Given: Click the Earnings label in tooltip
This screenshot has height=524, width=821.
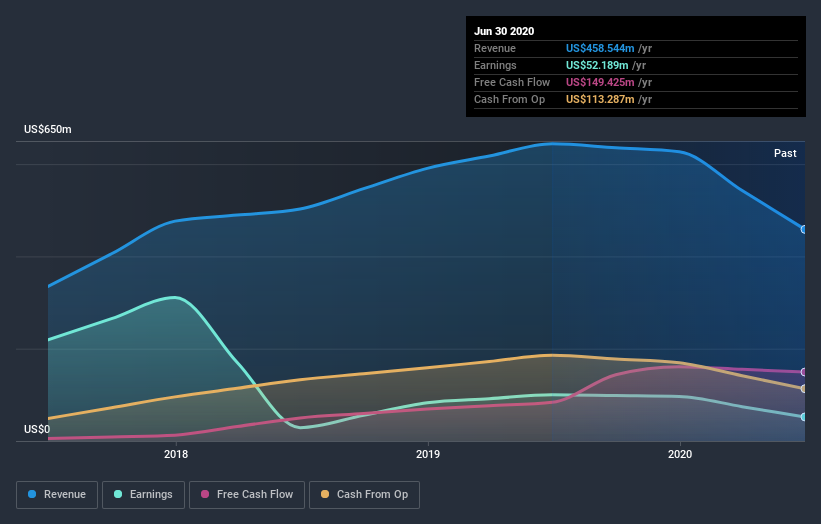Looking at the screenshot, I should 495,65.
